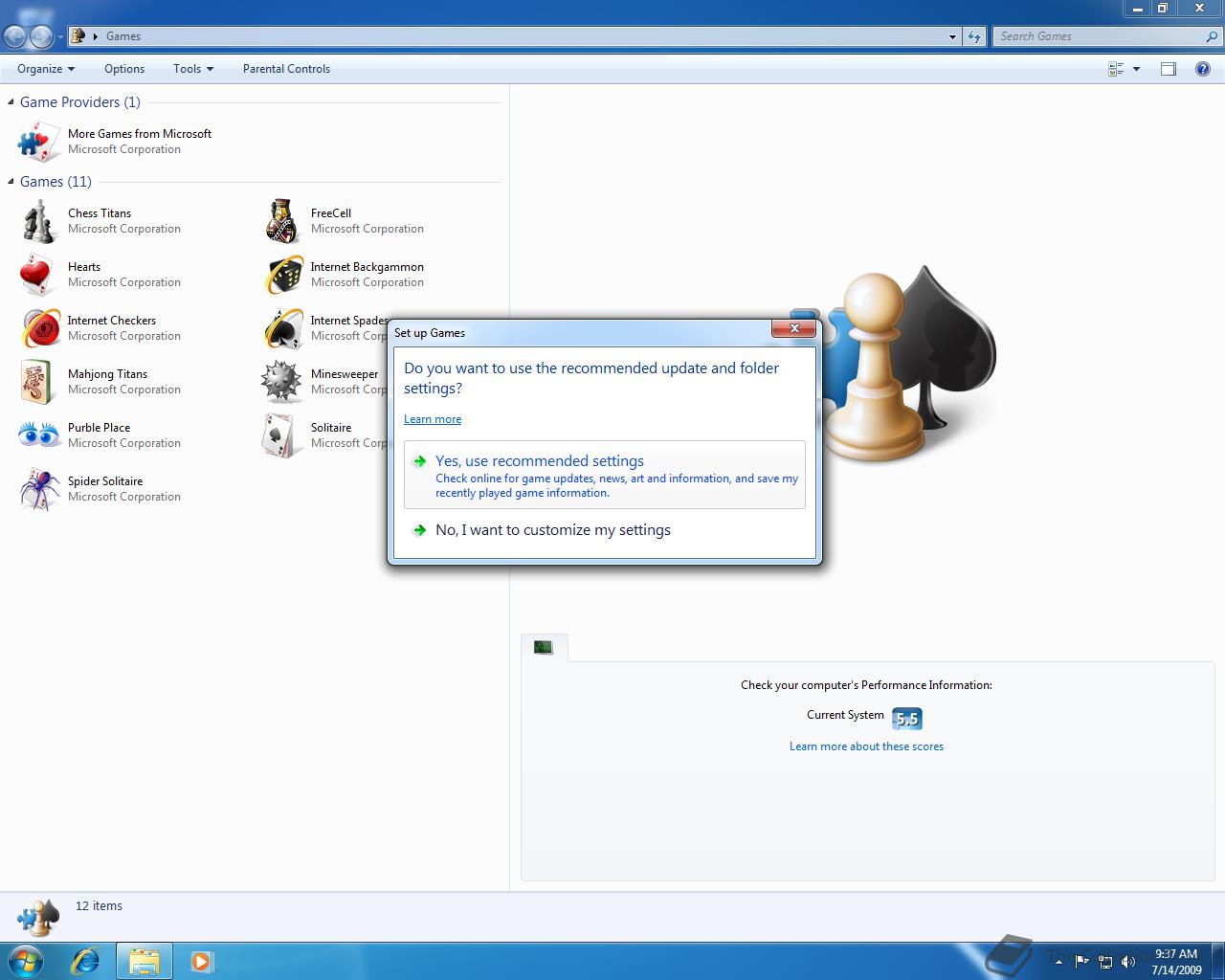Click the Parental Controls toolbar item
The width and height of the screenshot is (1225, 980).
tap(286, 69)
